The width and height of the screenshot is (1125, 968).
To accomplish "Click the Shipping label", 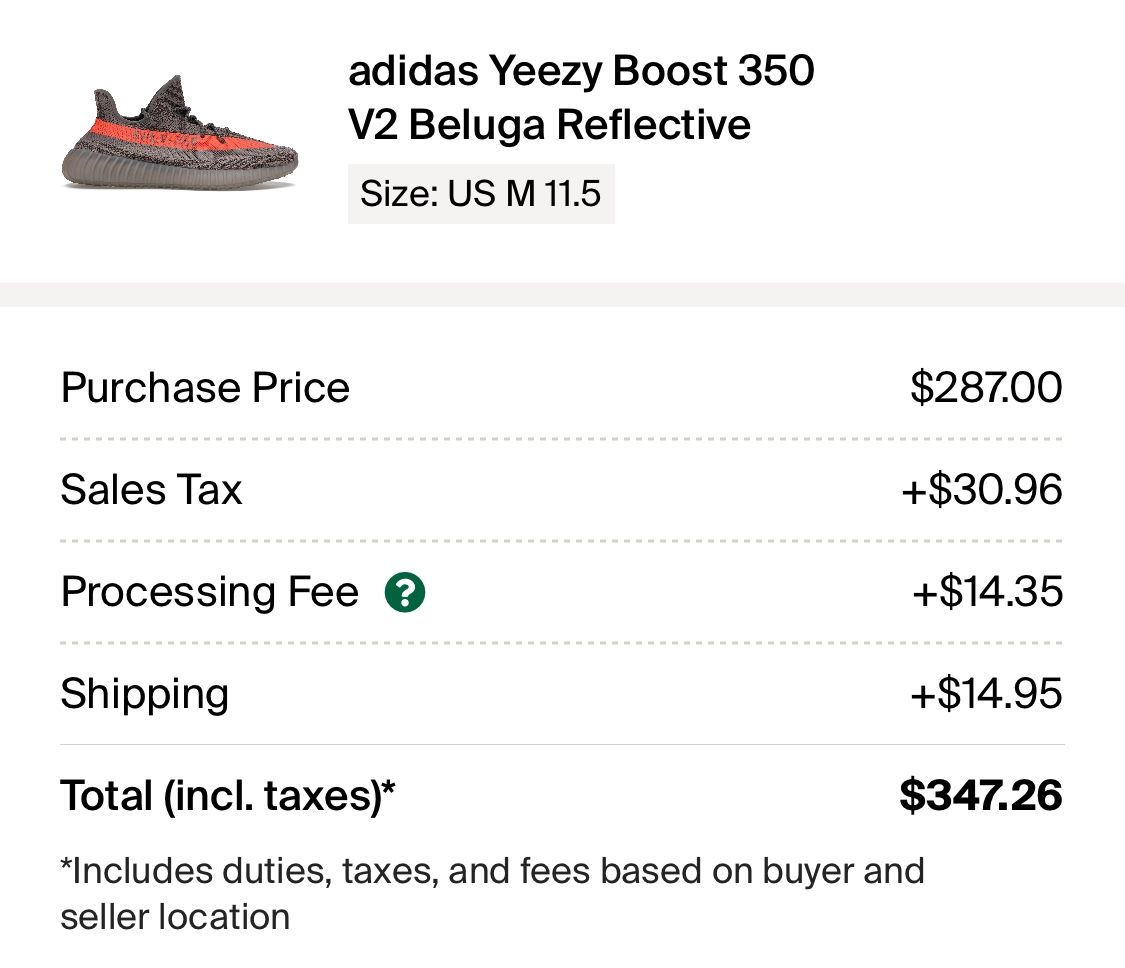I will point(145,695).
